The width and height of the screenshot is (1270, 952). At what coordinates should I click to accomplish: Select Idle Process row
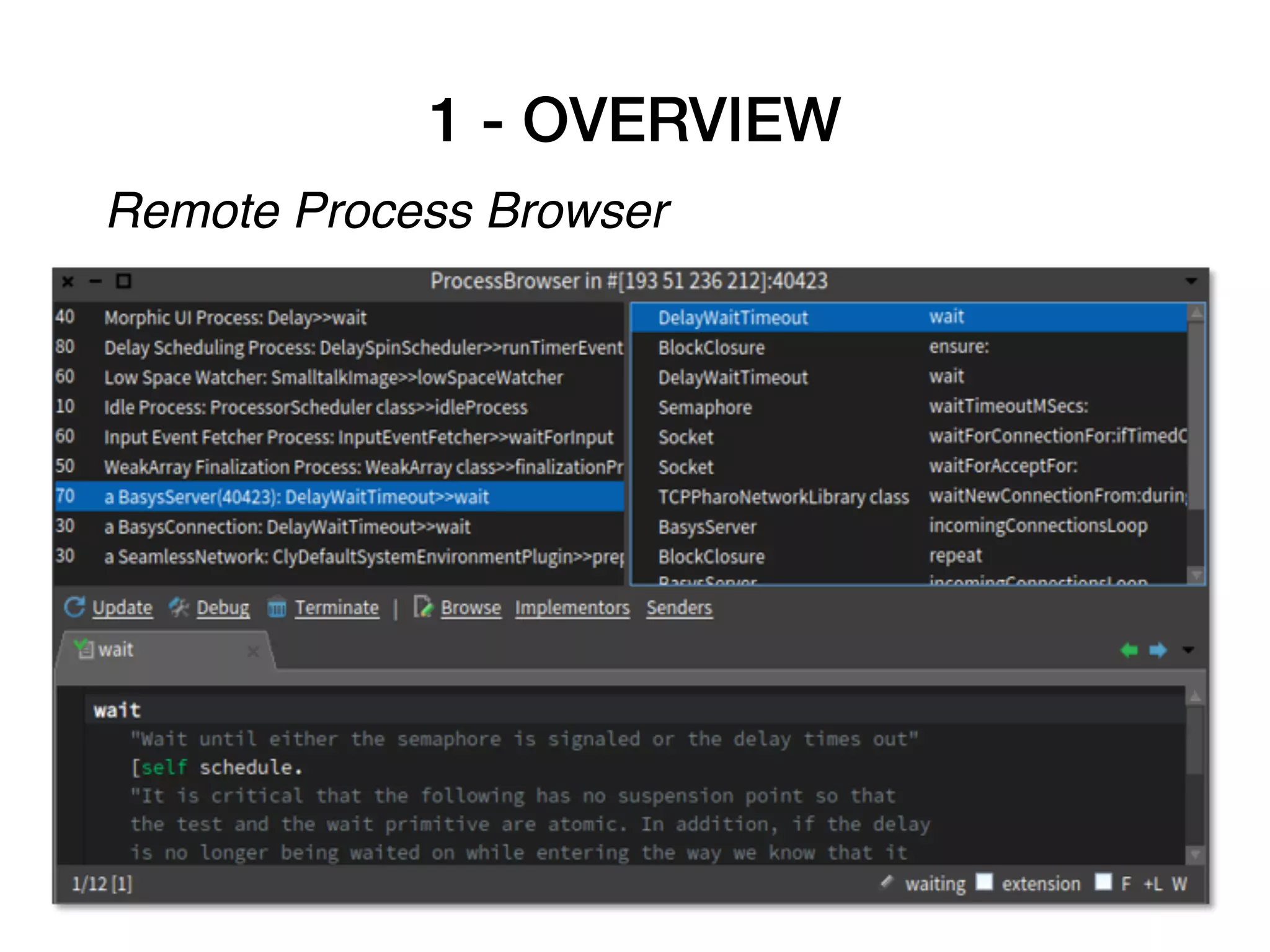pos(339,407)
